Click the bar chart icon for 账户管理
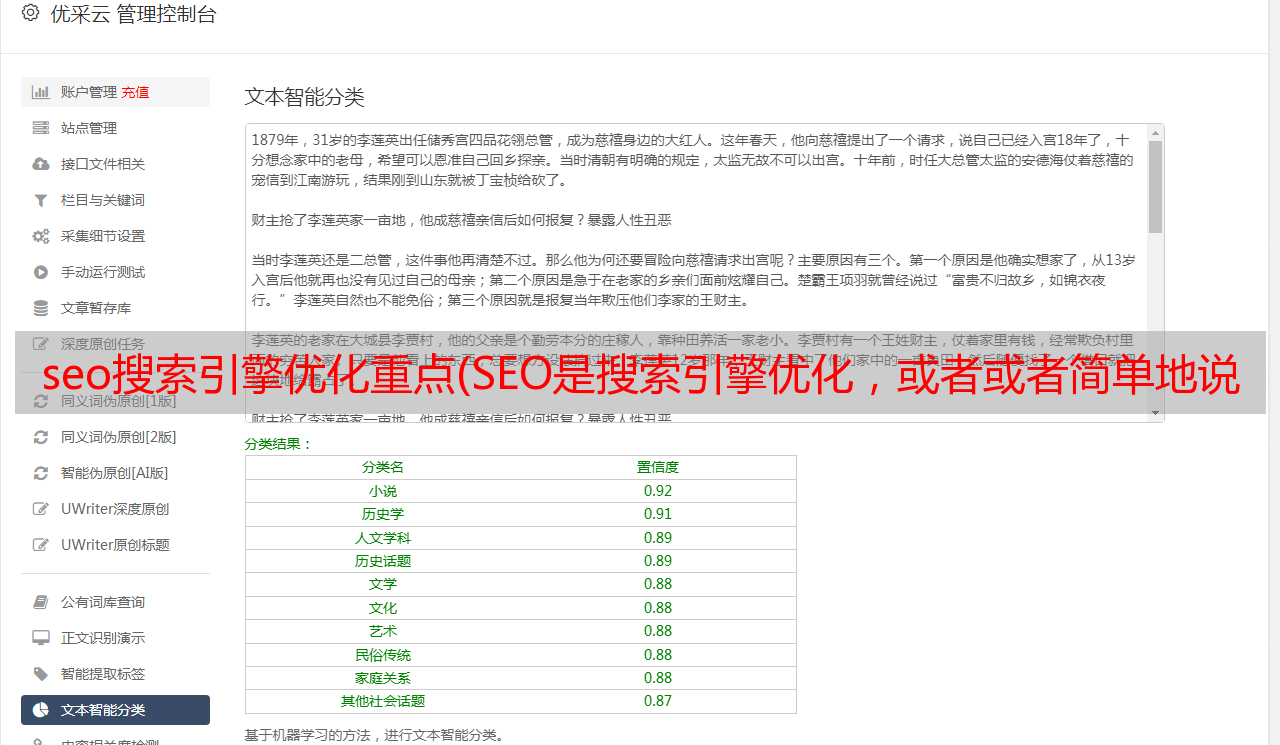 (x=41, y=92)
